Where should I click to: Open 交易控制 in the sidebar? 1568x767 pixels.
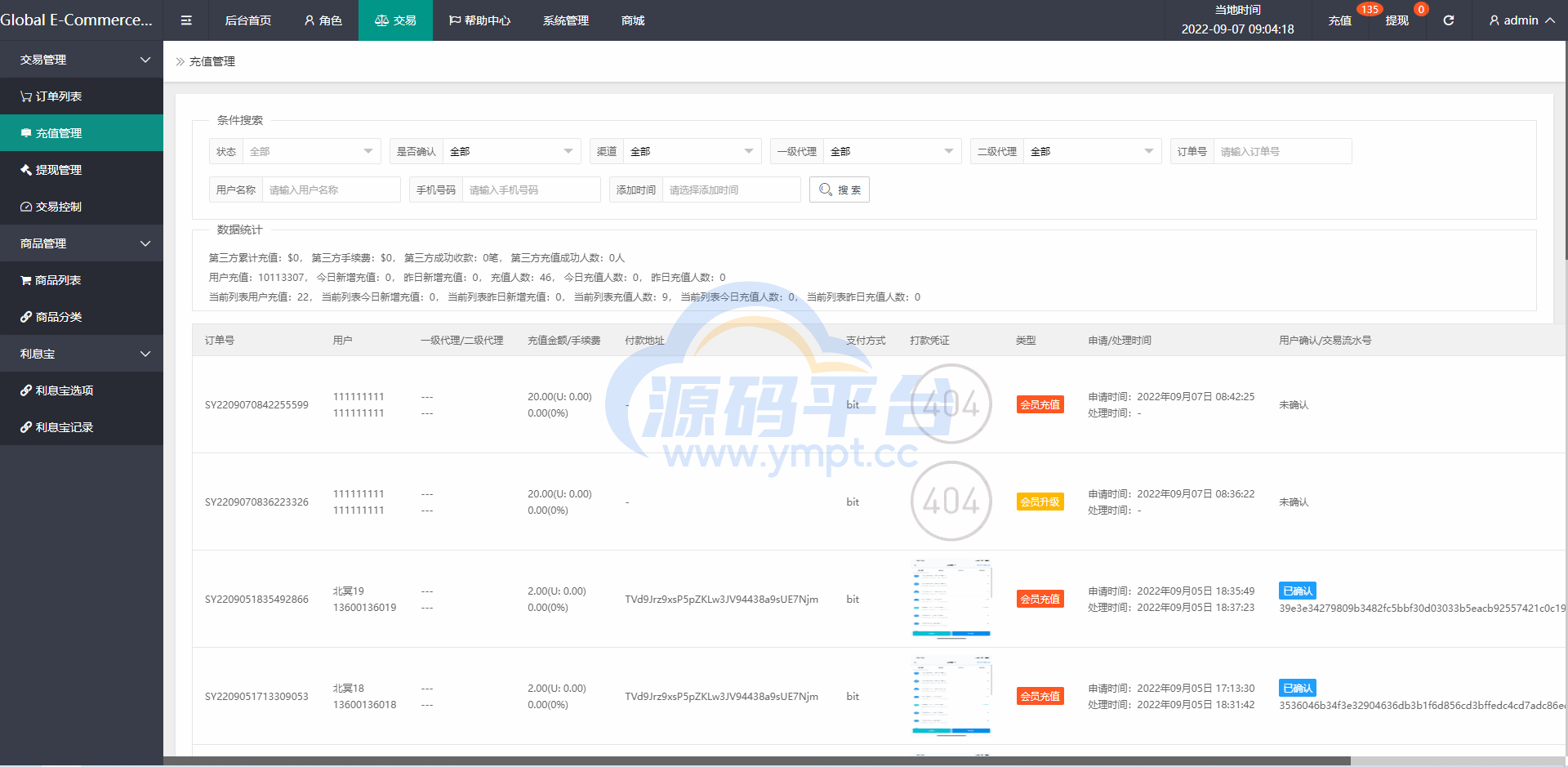(82, 207)
